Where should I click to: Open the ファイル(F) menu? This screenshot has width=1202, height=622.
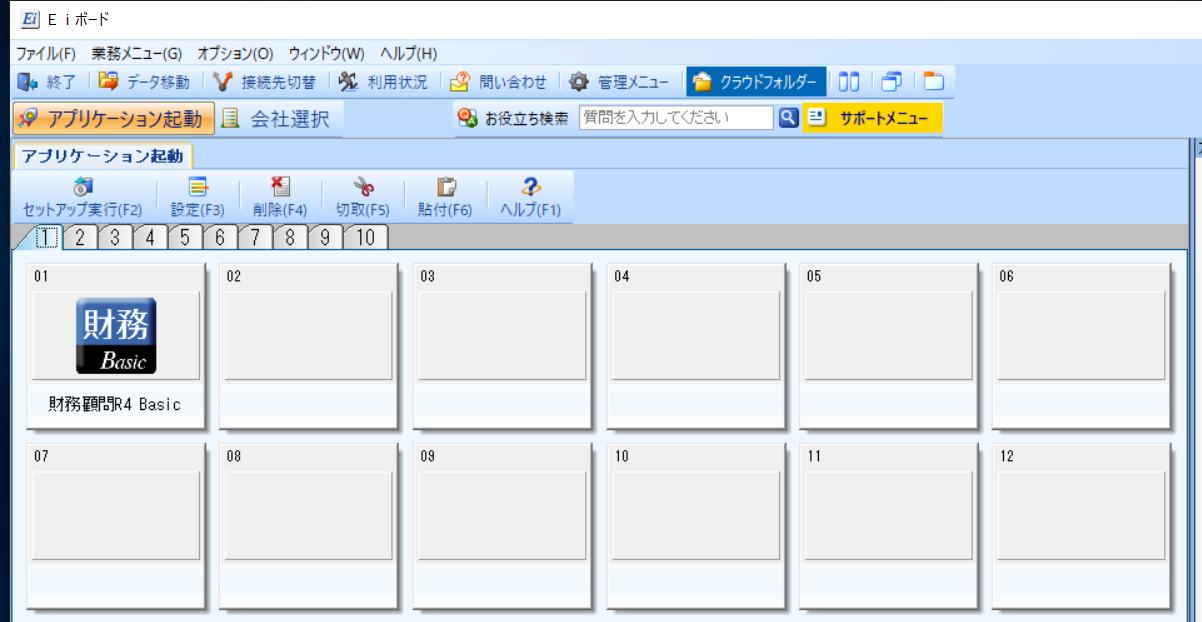45,53
